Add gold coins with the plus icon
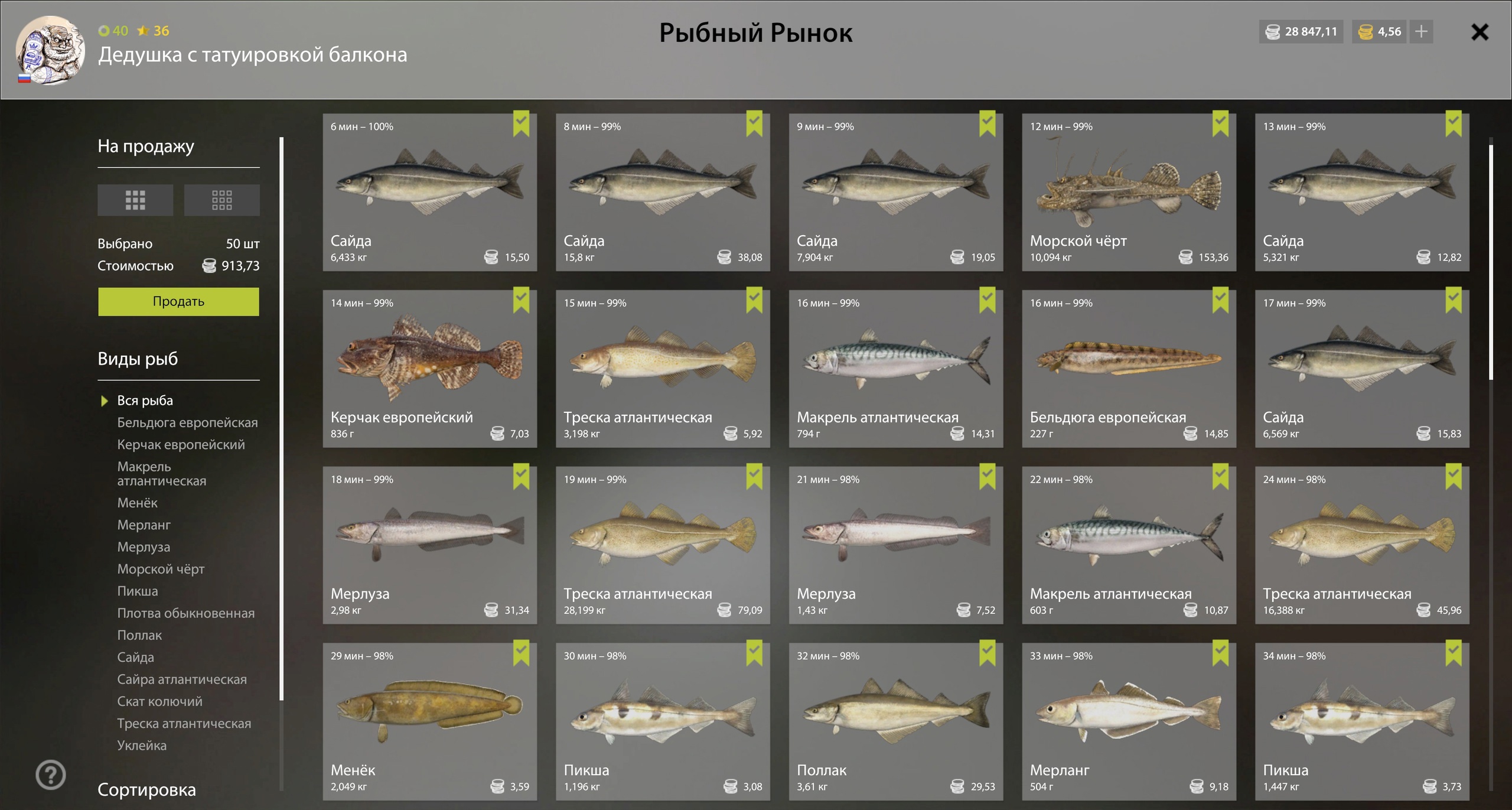Screen dimensions: 1512x810 tap(1422, 31)
